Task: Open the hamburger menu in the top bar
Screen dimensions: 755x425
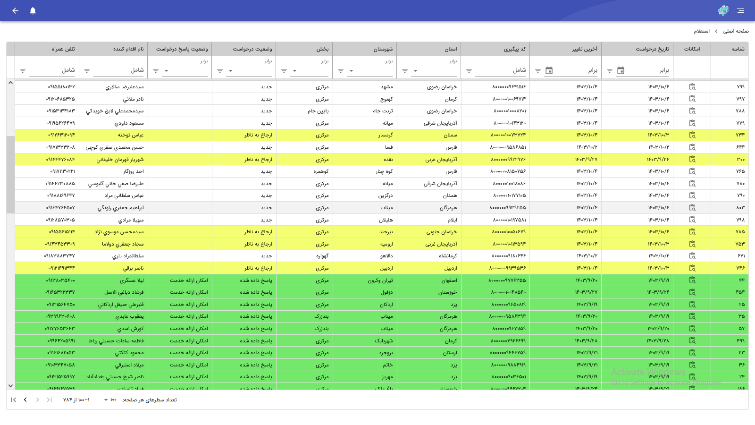Action: click(x=740, y=10)
